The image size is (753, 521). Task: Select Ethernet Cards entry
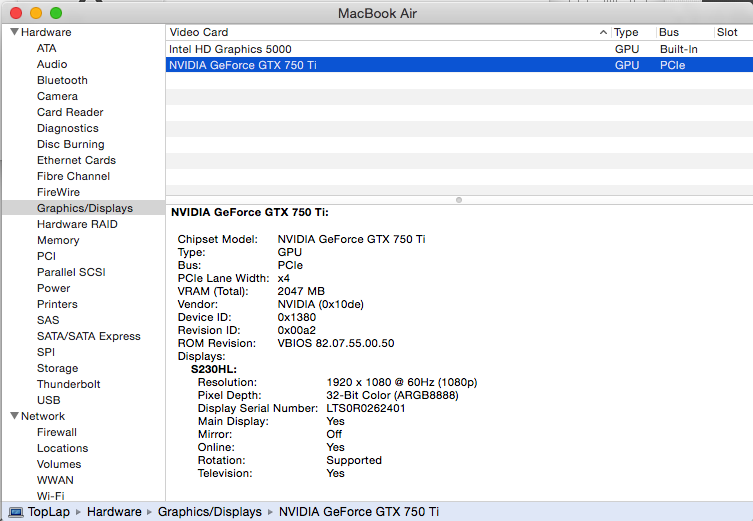(76, 160)
